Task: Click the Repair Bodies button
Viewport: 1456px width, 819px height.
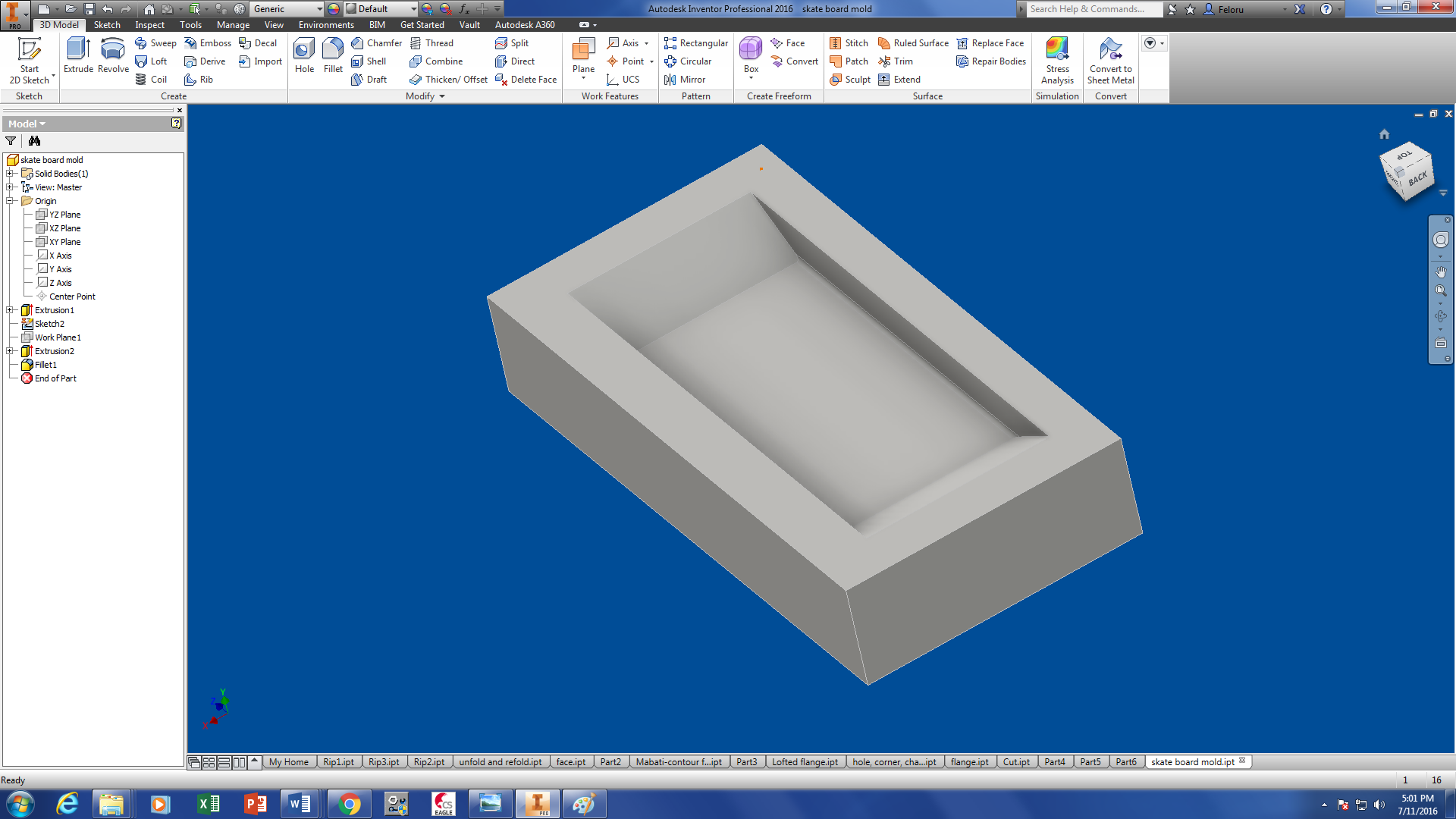Action: (991, 61)
